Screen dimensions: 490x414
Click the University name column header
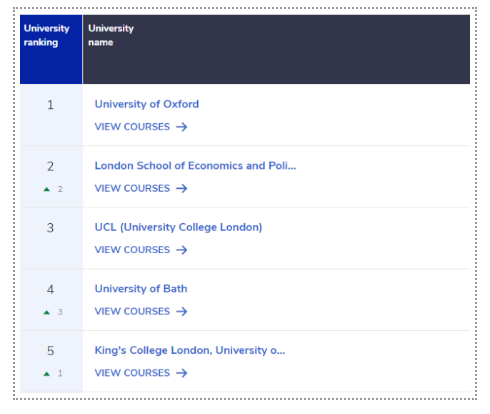pyautogui.click(x=276, y=49)
